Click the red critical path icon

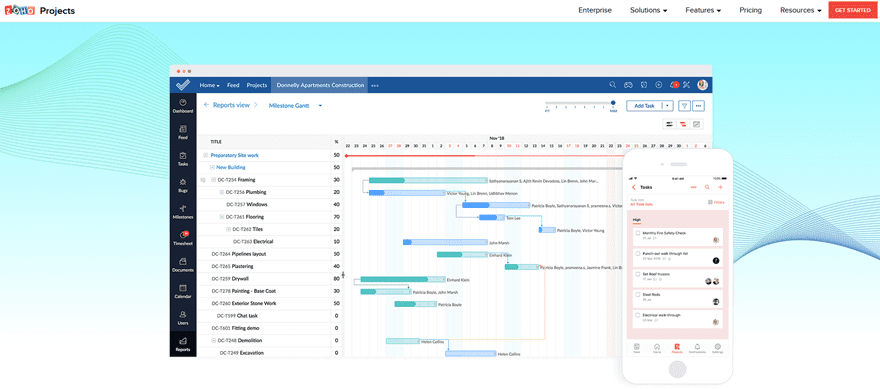tap(683, 124)
